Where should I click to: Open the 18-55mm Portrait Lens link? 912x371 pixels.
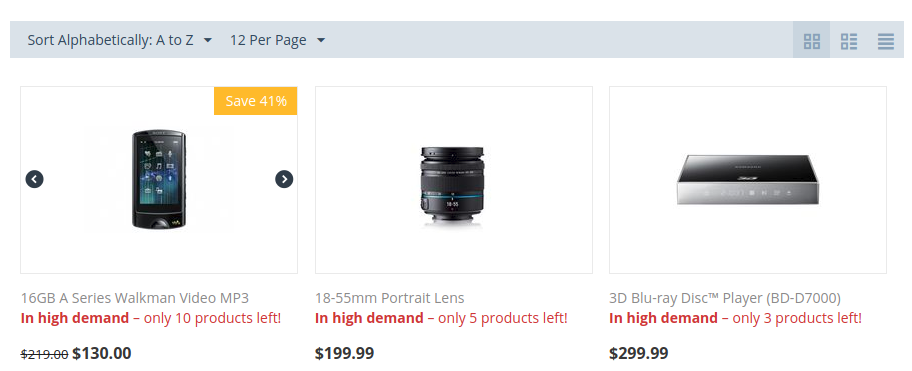pos(390,298)
